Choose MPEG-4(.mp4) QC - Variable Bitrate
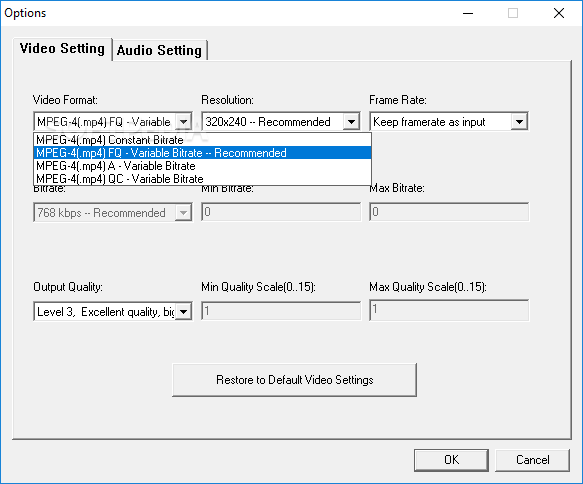 (202, 179)
